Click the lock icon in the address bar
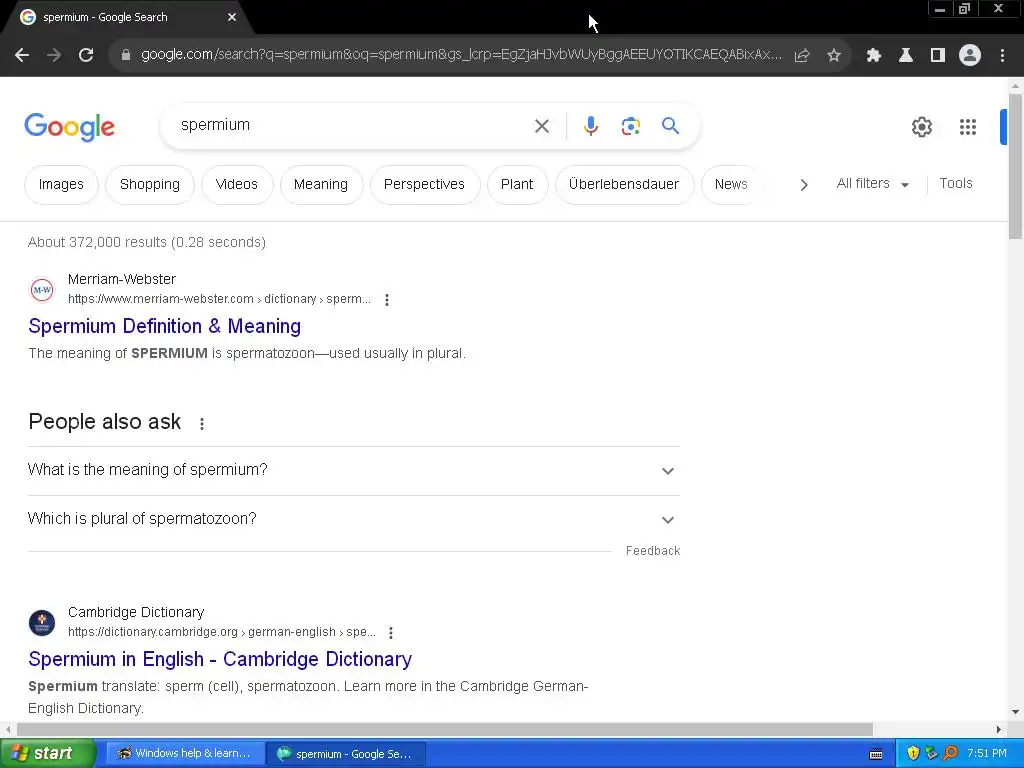 coord(125,55)
